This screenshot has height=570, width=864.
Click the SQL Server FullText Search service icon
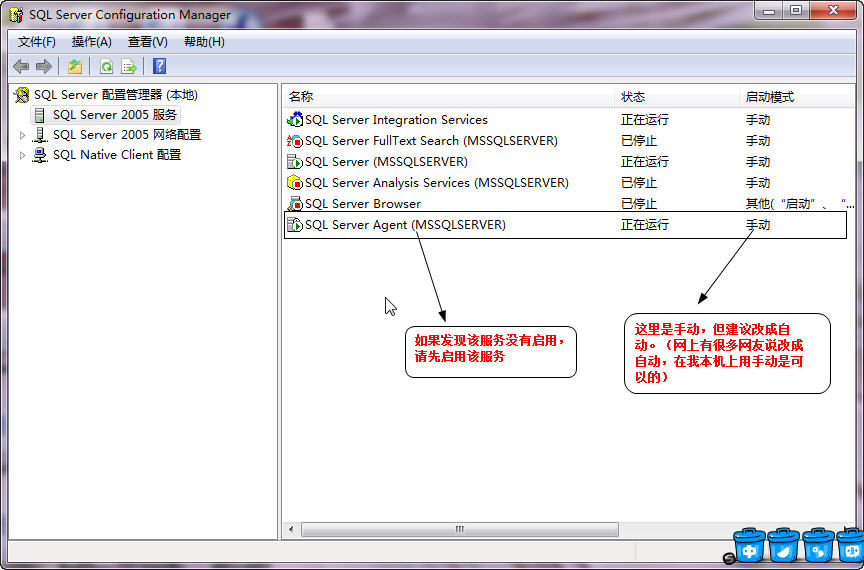tap(295, 141)
